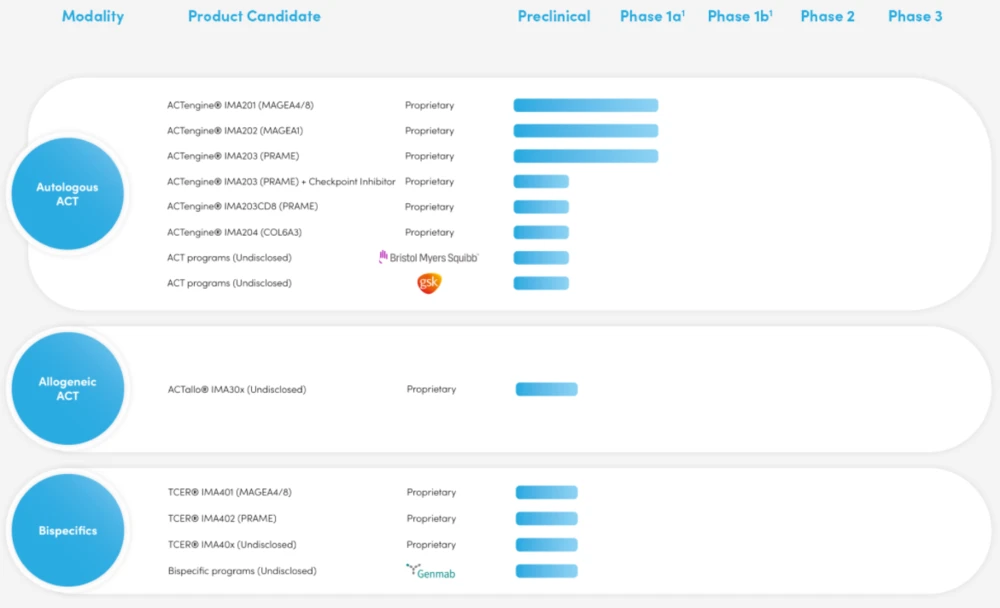
Task: Click the IMA204 (COL6A3) progress bar
Action: point(541,232)
